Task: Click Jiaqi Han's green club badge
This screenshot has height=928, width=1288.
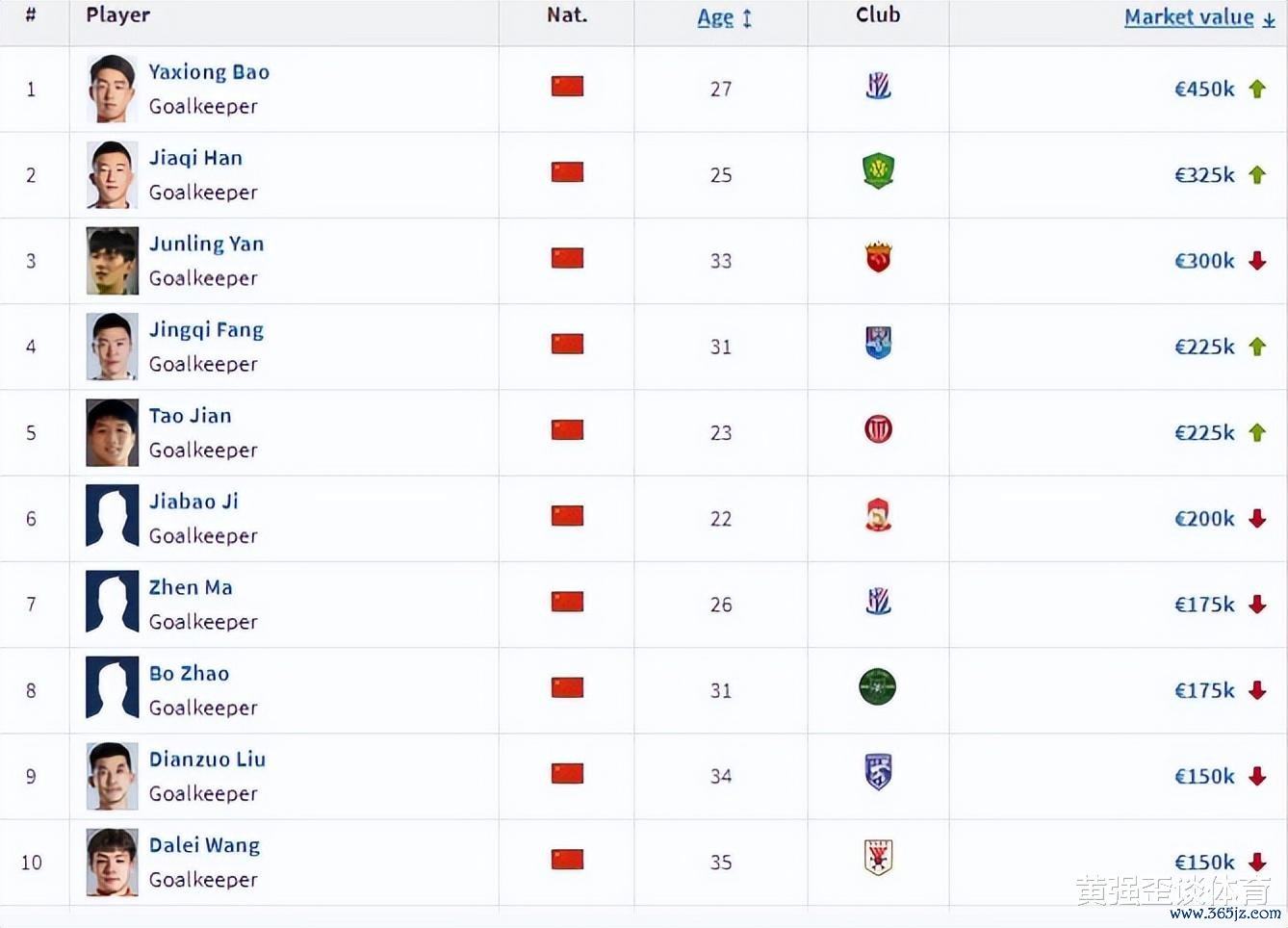Action: coord(878,172)
